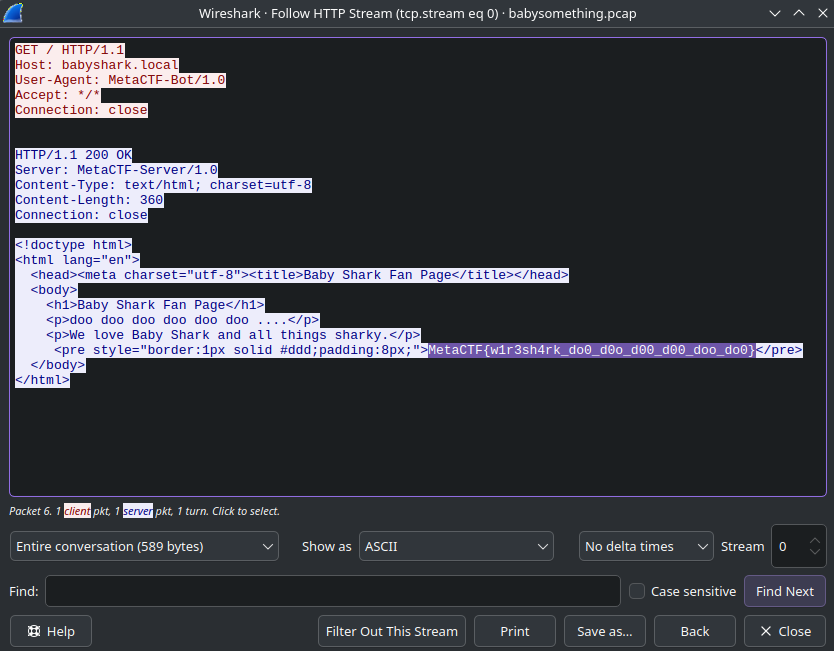Image resolution: width=834 pixels, height=651 pixels.
Task: Click the window minimize chevron icon
Action: pos(775,13)
